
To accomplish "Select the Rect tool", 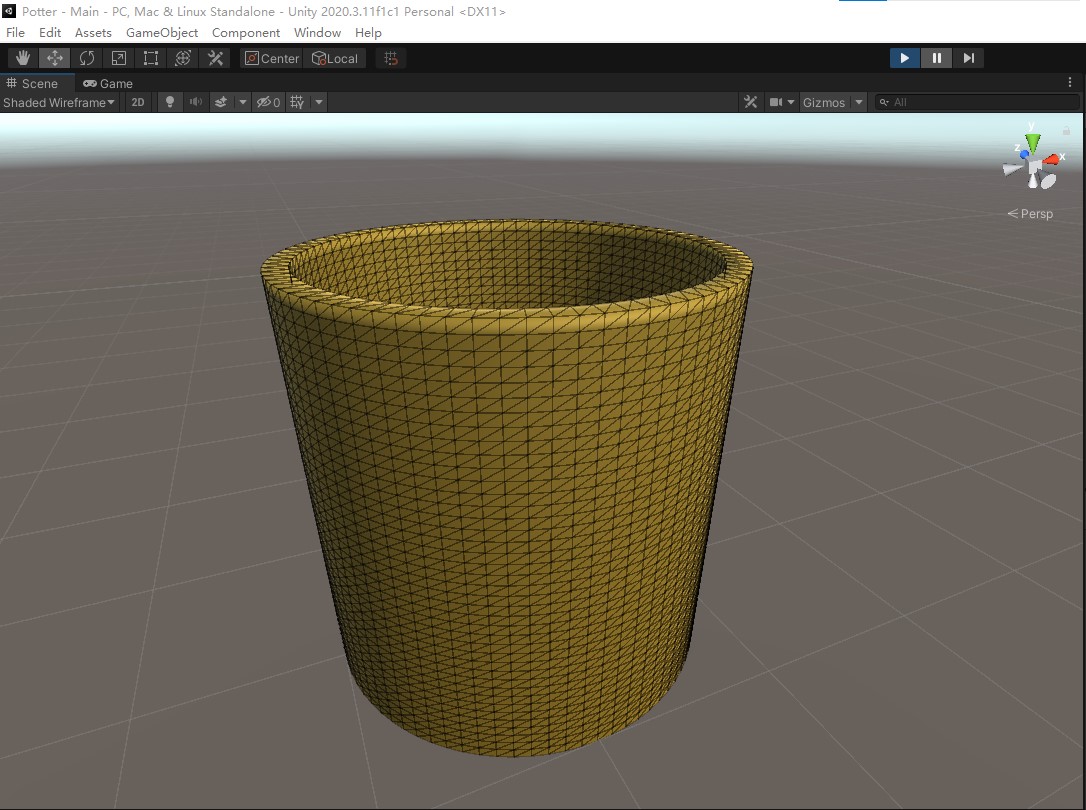I will coord(150,58).
